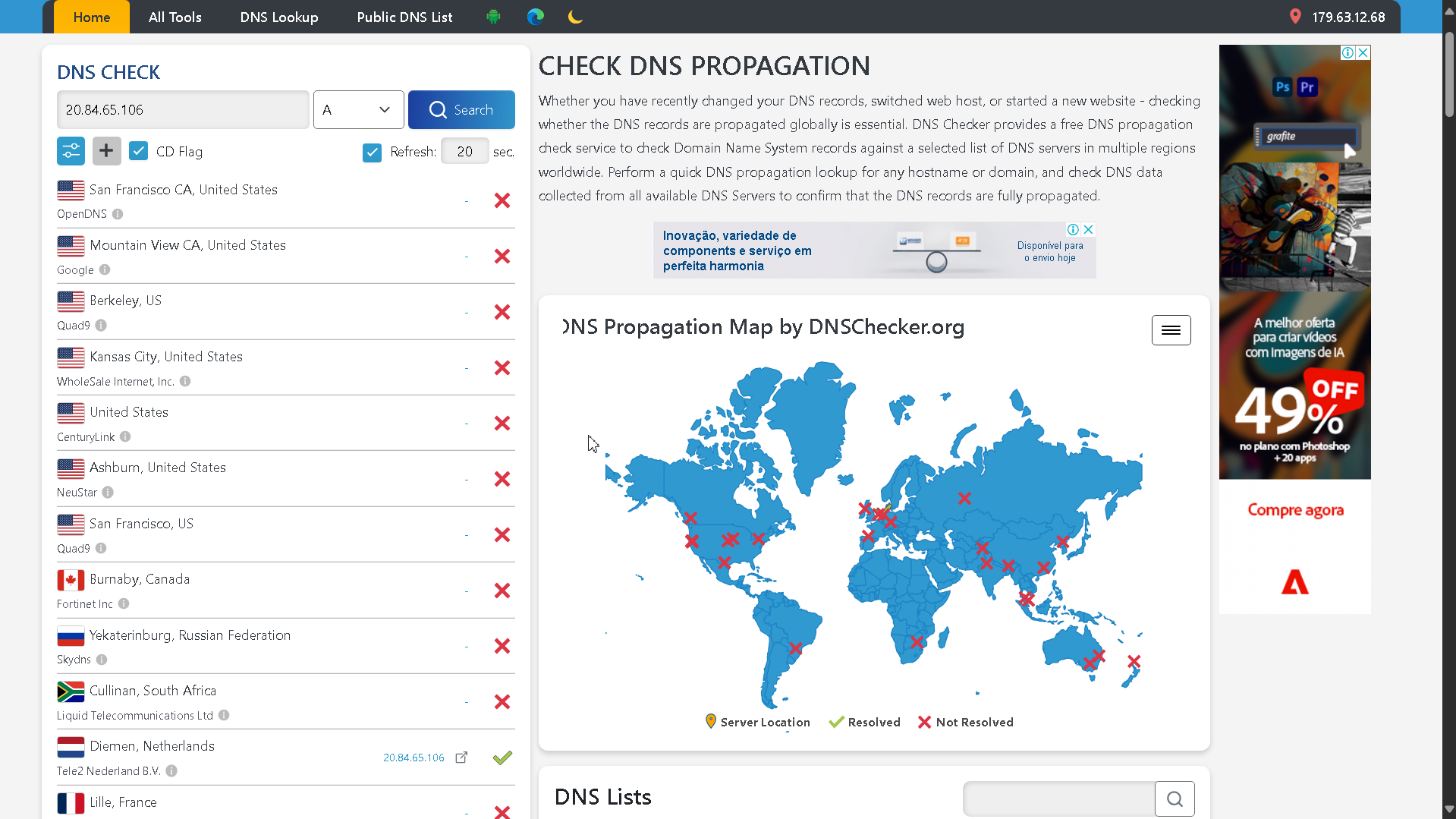Click the Canada flag for Burnaby

point(71,580)
